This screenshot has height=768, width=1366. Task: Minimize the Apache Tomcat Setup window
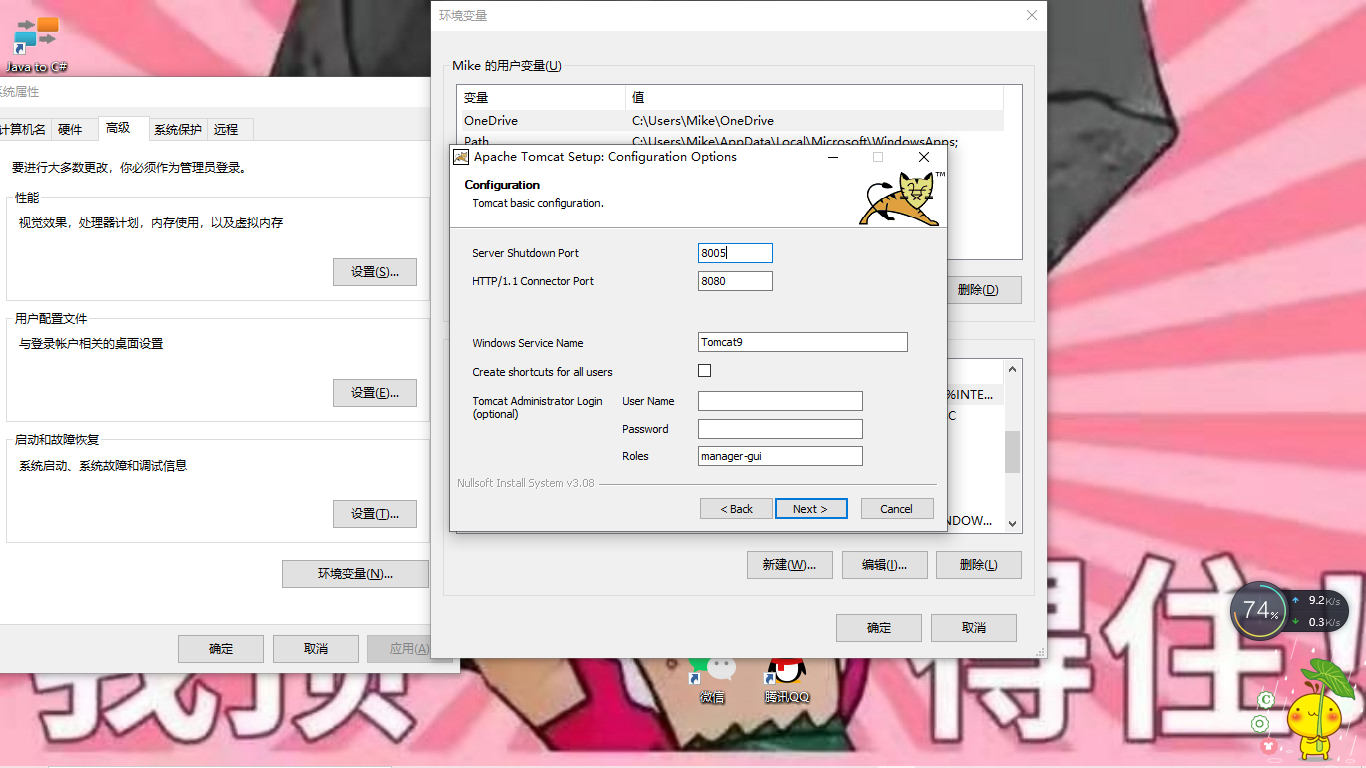coord(832,157)
